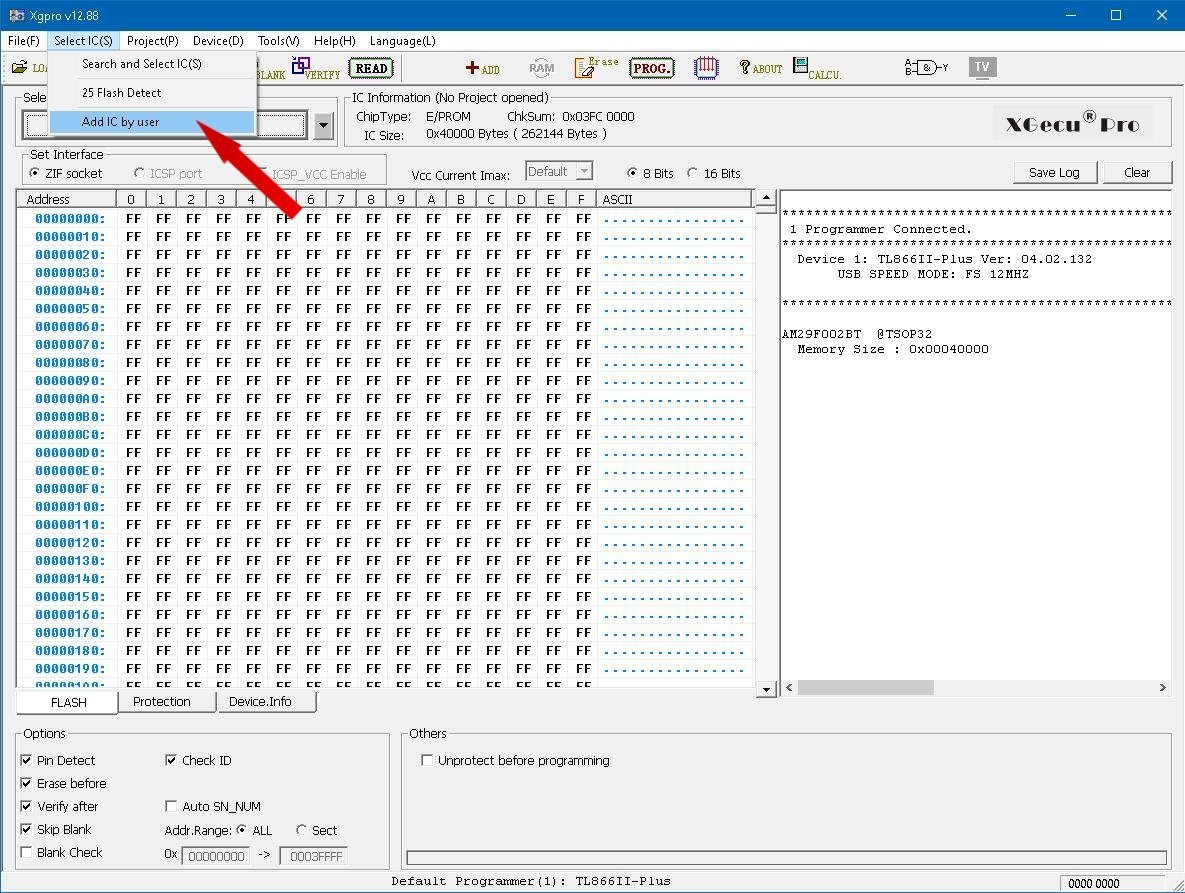Open the Language(L) menu
The width and height of the screenshot is (1185, 893).
pos(402,41)
